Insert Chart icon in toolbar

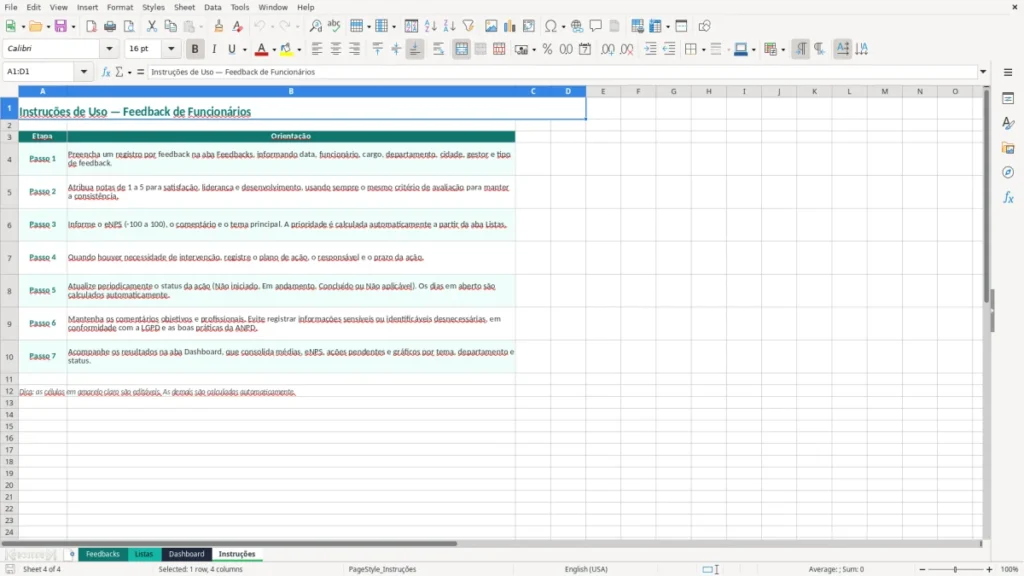(x=510, y=26)
